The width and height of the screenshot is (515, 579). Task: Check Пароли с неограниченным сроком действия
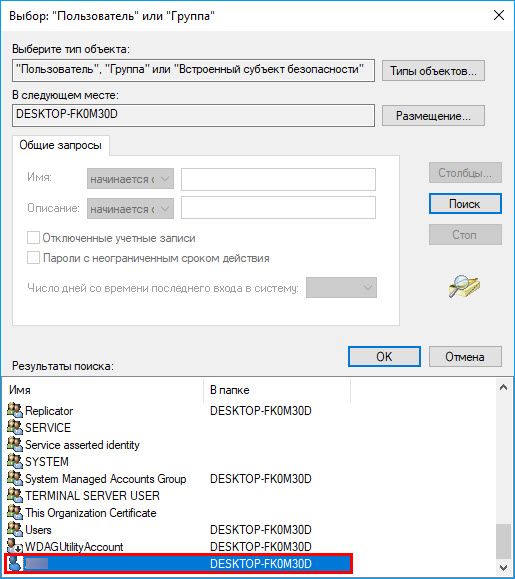tap(33, 257)
